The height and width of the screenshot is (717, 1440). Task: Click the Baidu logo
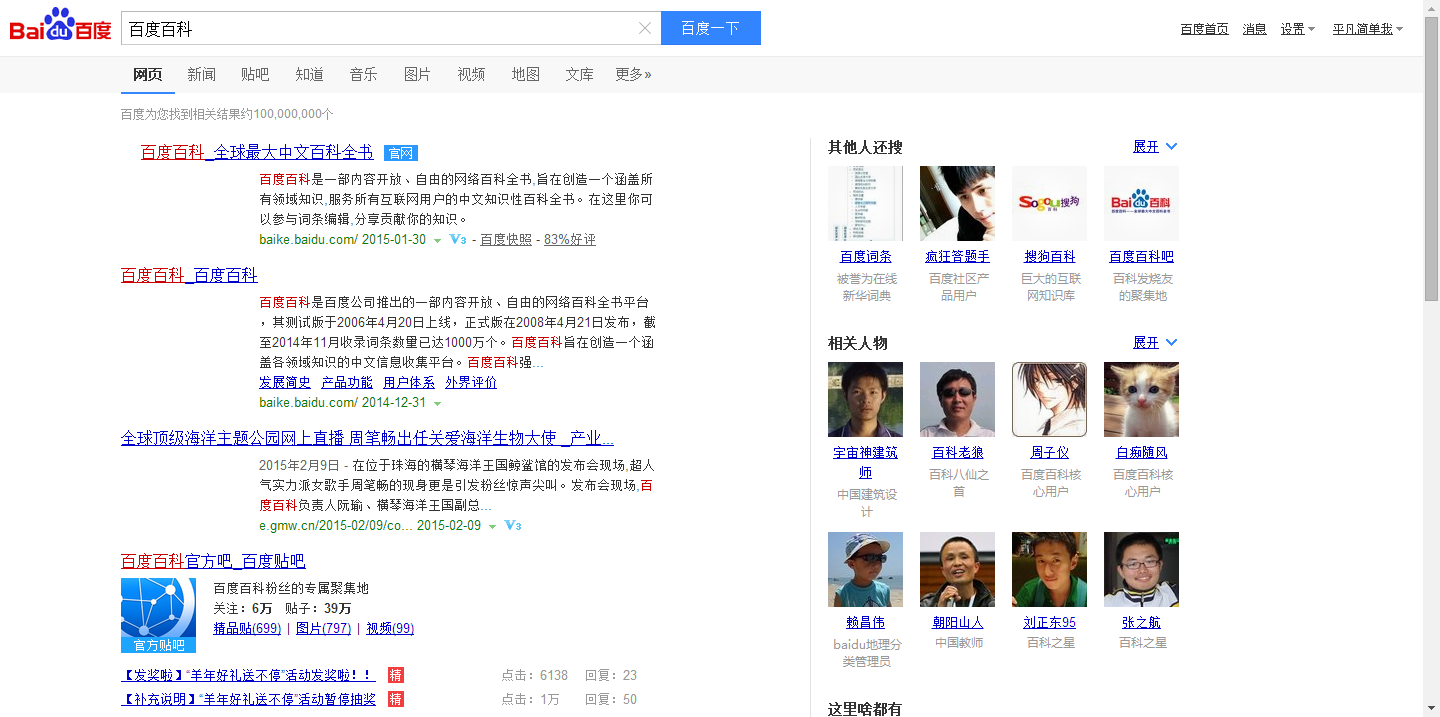point(60,27)
